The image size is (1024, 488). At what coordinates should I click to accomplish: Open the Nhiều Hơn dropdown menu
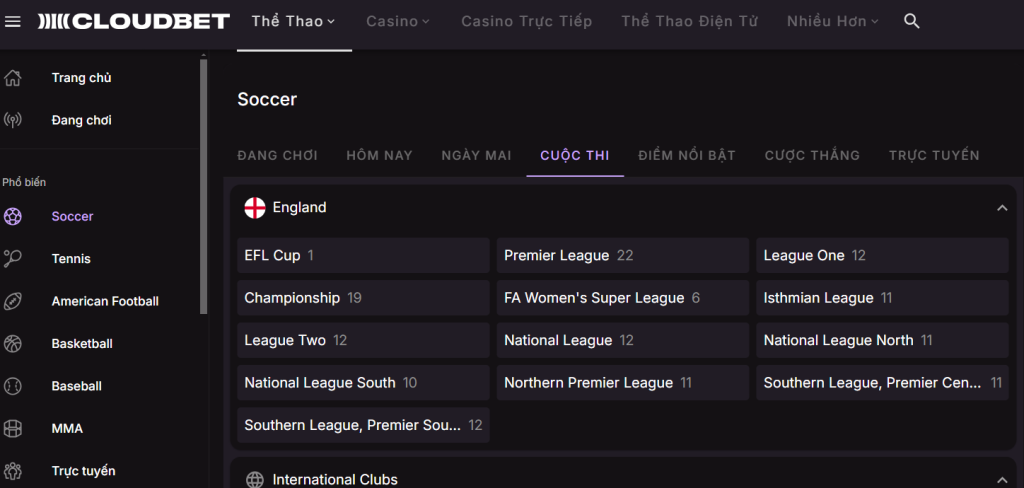click(827, 22)
